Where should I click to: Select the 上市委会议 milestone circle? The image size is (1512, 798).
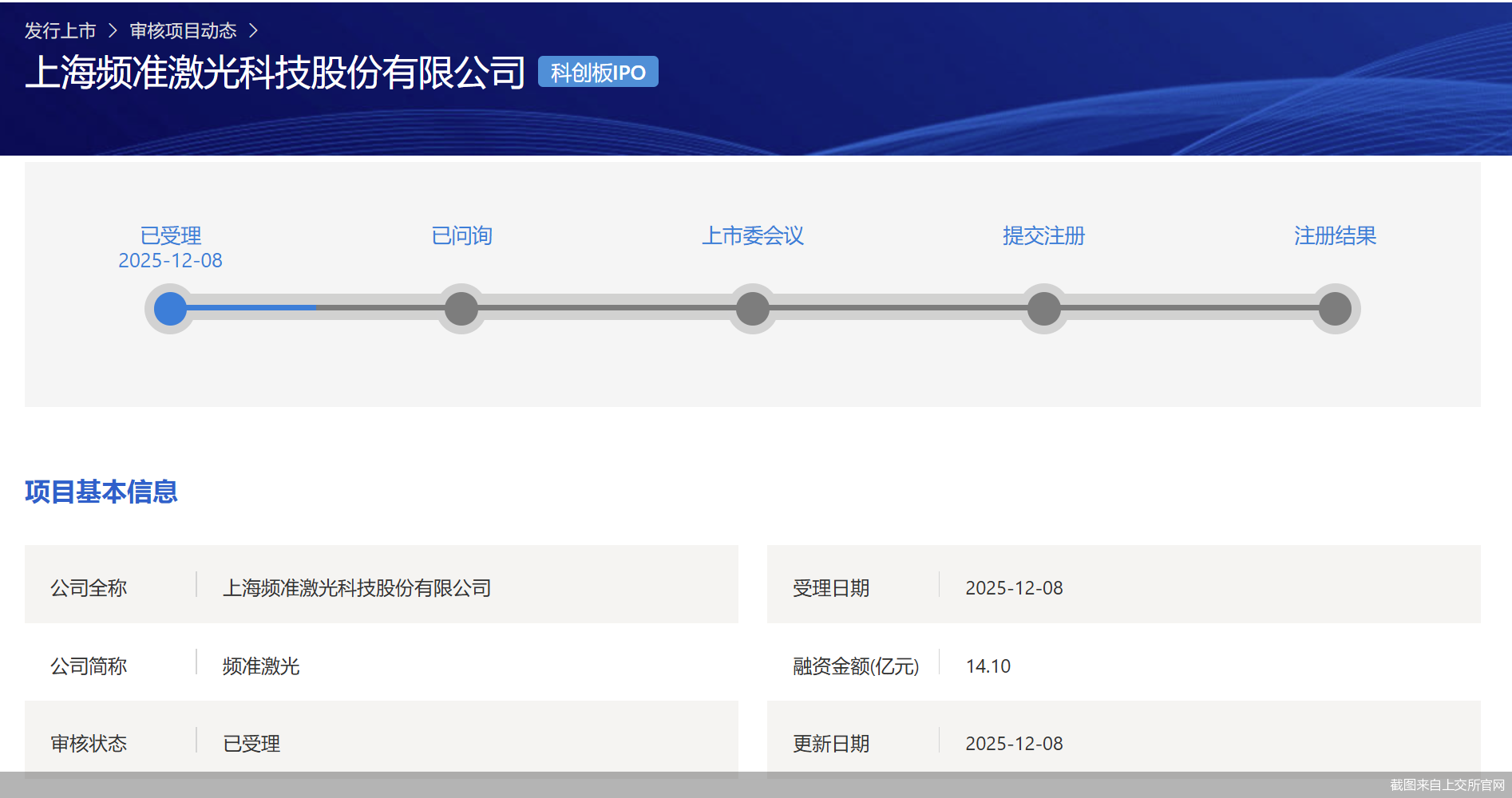pyautogui.click(x=752, y=309)
